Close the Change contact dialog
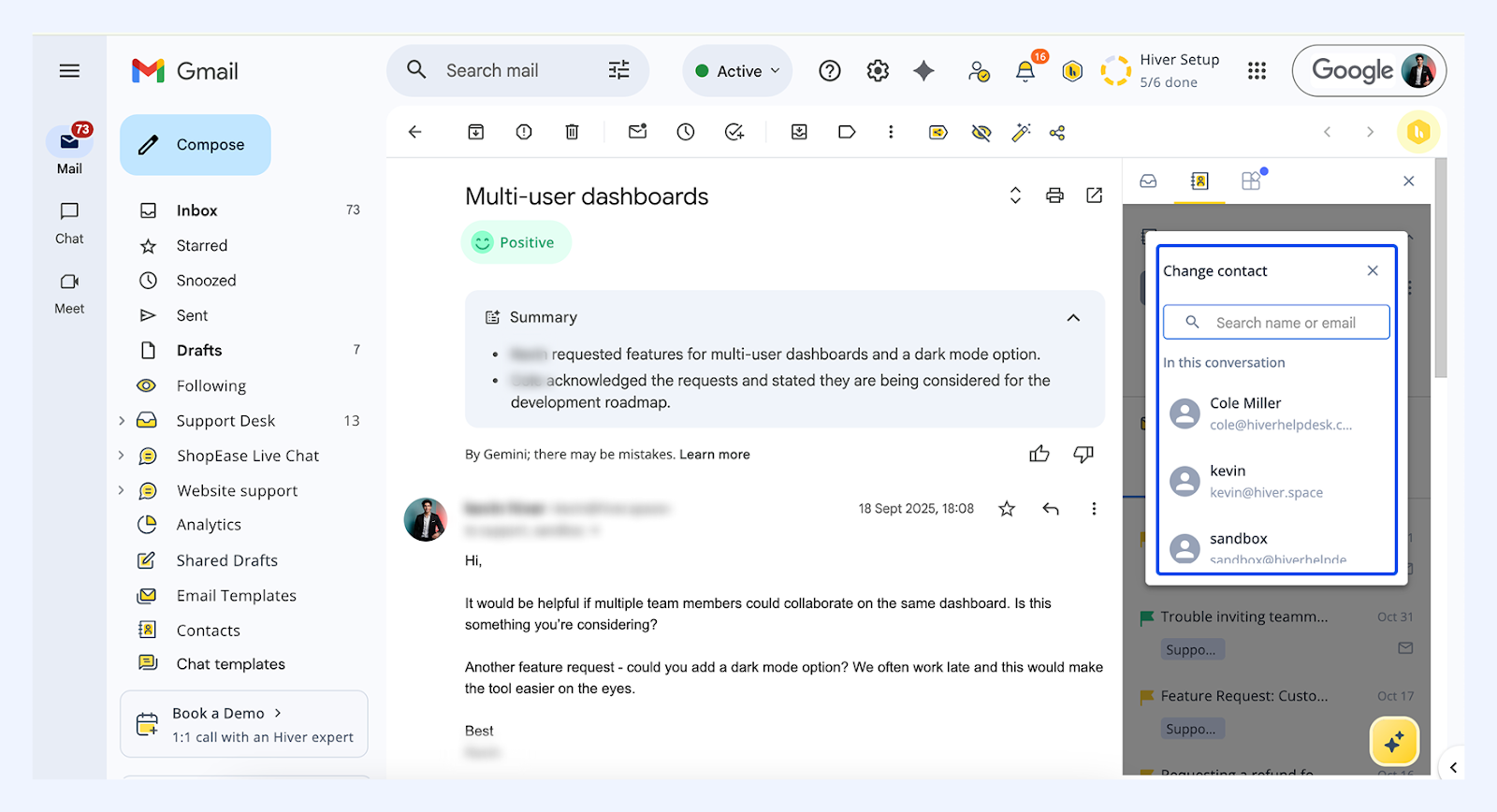 tap(1373, 271)
